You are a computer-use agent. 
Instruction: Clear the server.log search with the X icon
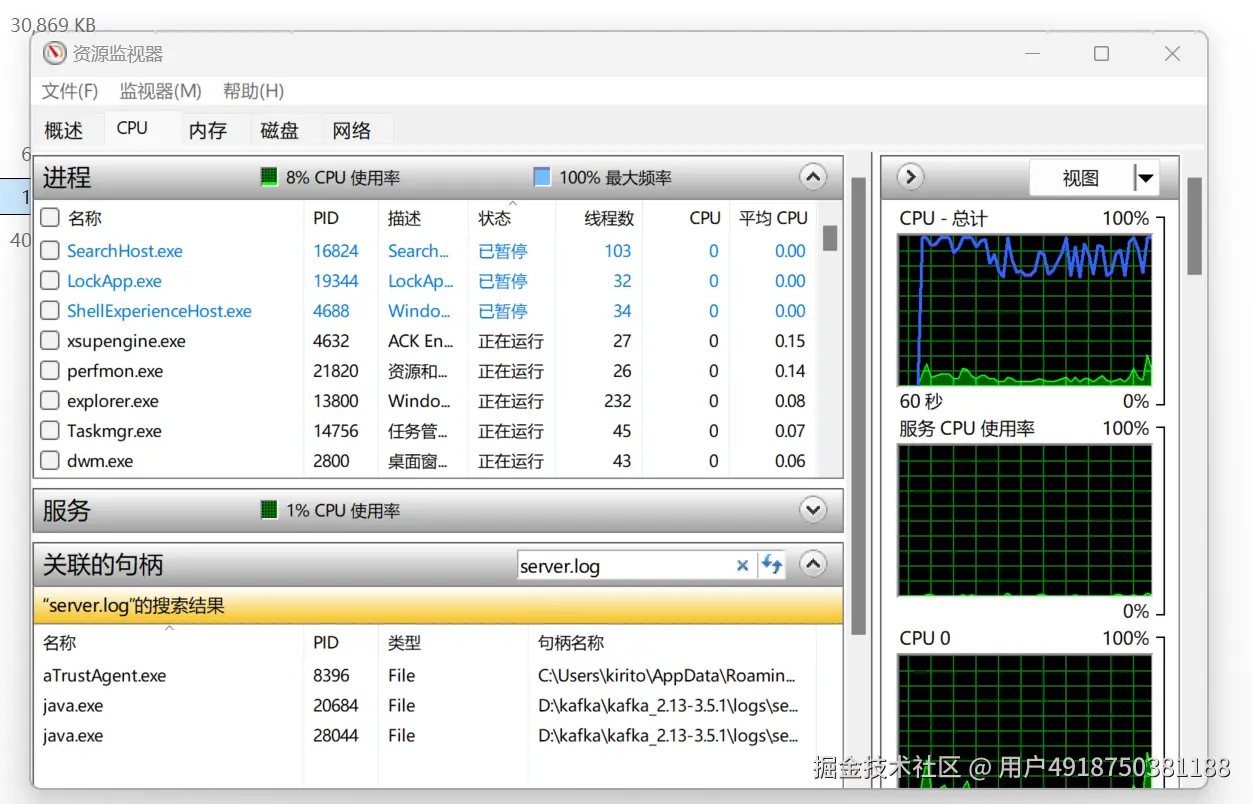pyautogui.click(x=742, y=566)
